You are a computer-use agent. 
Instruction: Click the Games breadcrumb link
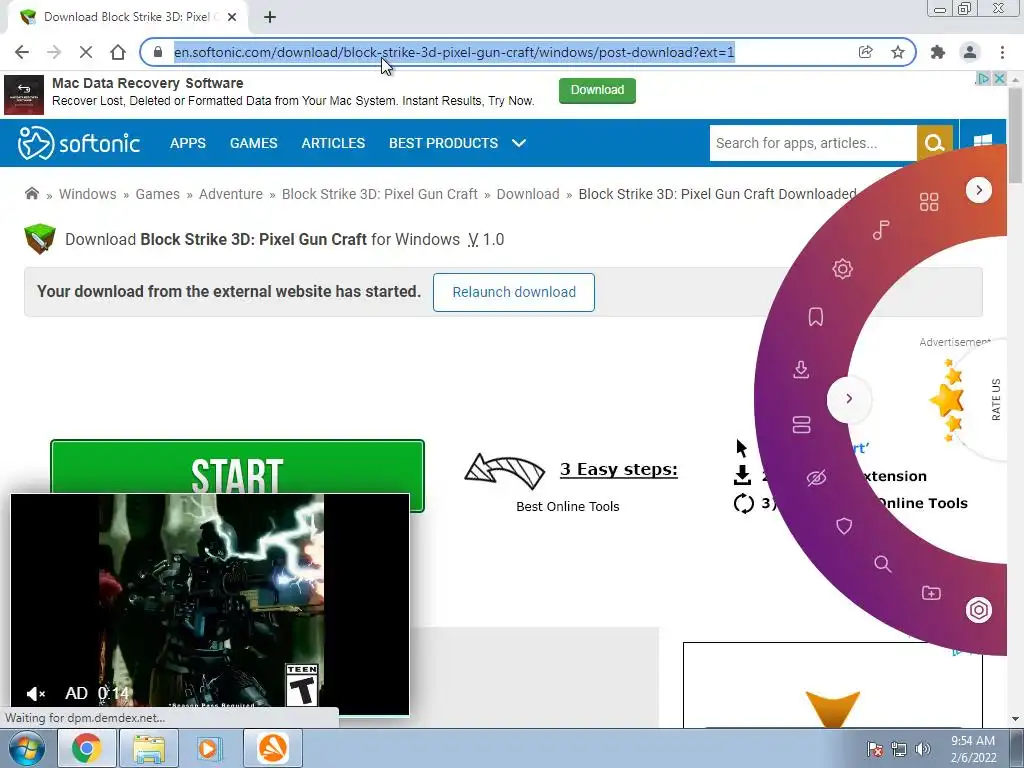coord(157,194)
